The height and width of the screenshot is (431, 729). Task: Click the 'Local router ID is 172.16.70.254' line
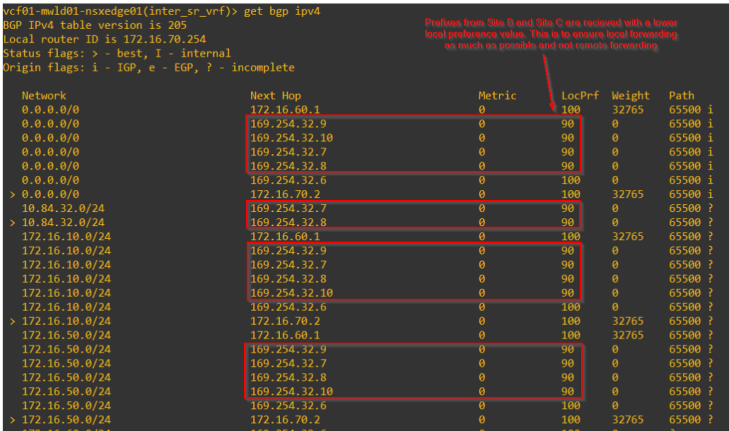point(105,39)
